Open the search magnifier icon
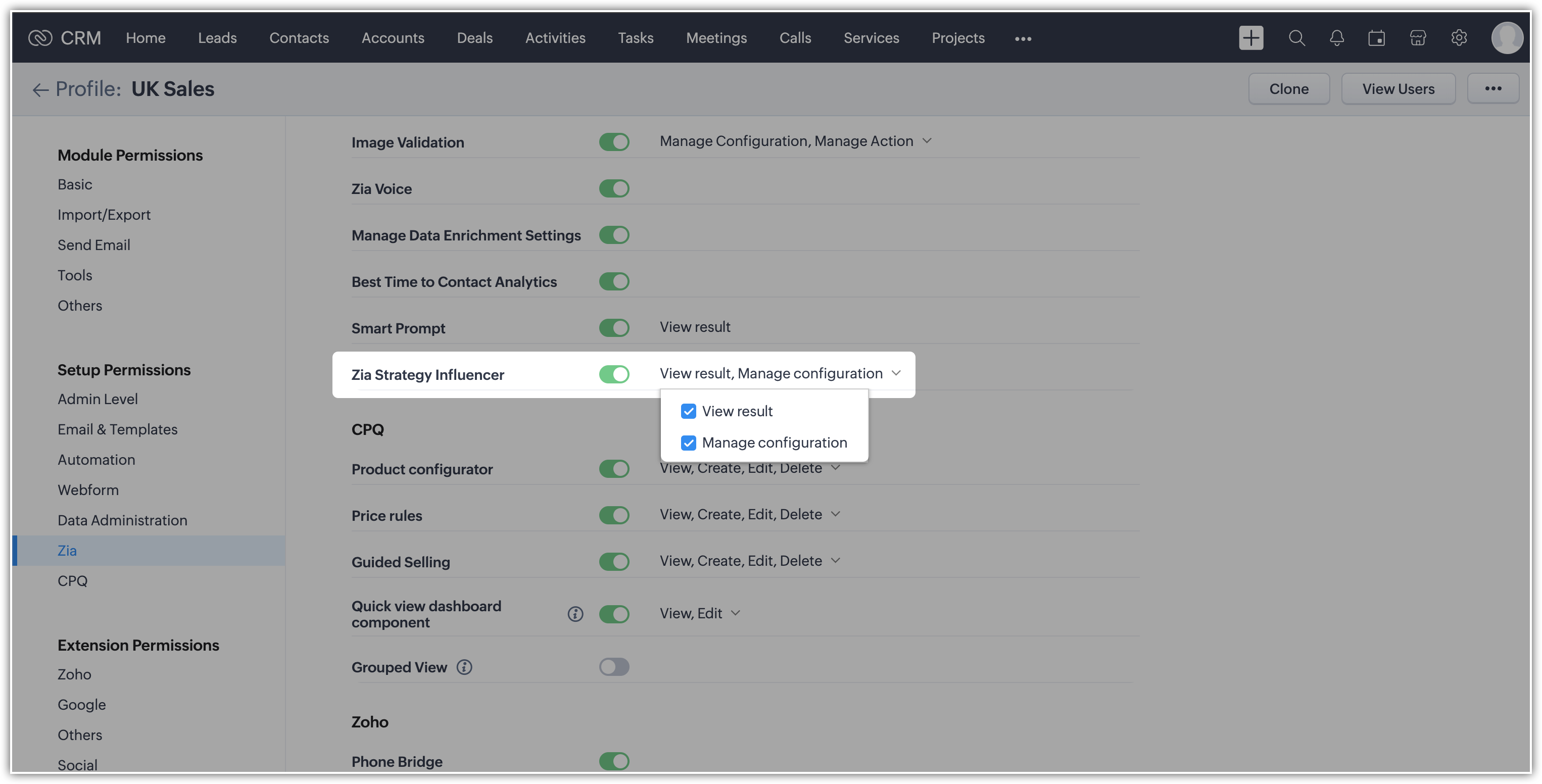Image resolution: width=1542 pixels, height=784 pixels. tap(1296, 38)
